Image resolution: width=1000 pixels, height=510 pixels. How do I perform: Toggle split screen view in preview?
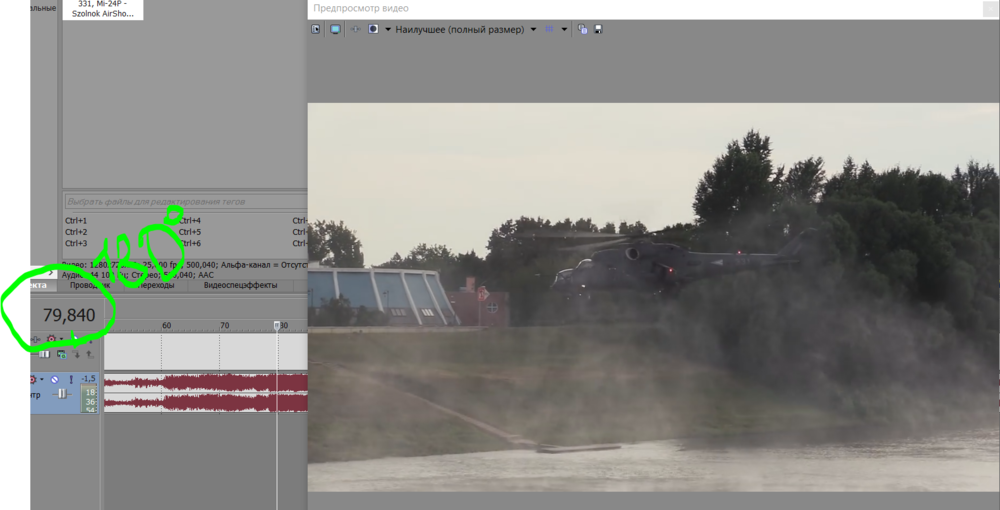pyautogui.click(x=374, y=29)
